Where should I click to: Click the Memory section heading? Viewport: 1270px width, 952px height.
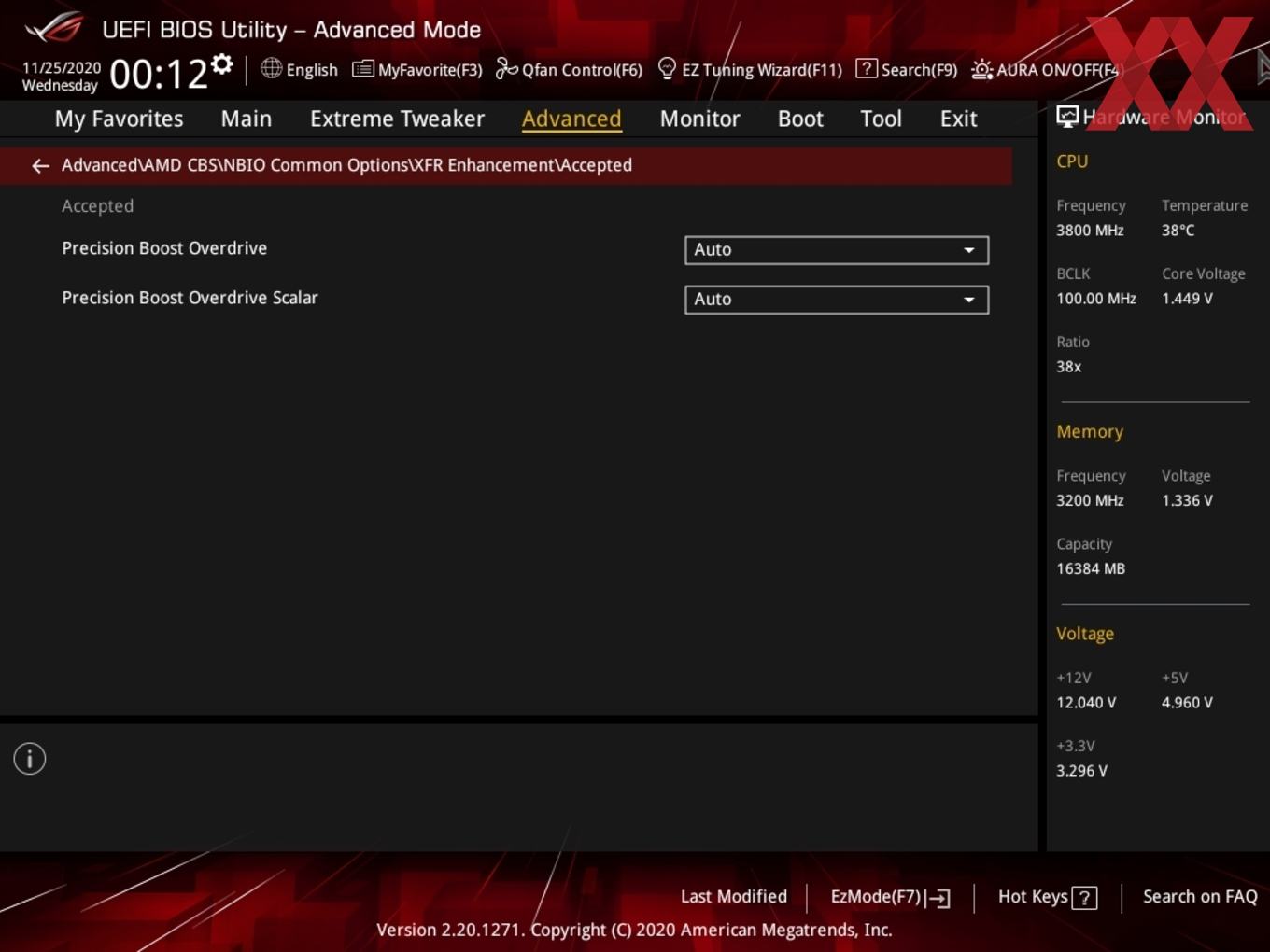point(1090,432)
